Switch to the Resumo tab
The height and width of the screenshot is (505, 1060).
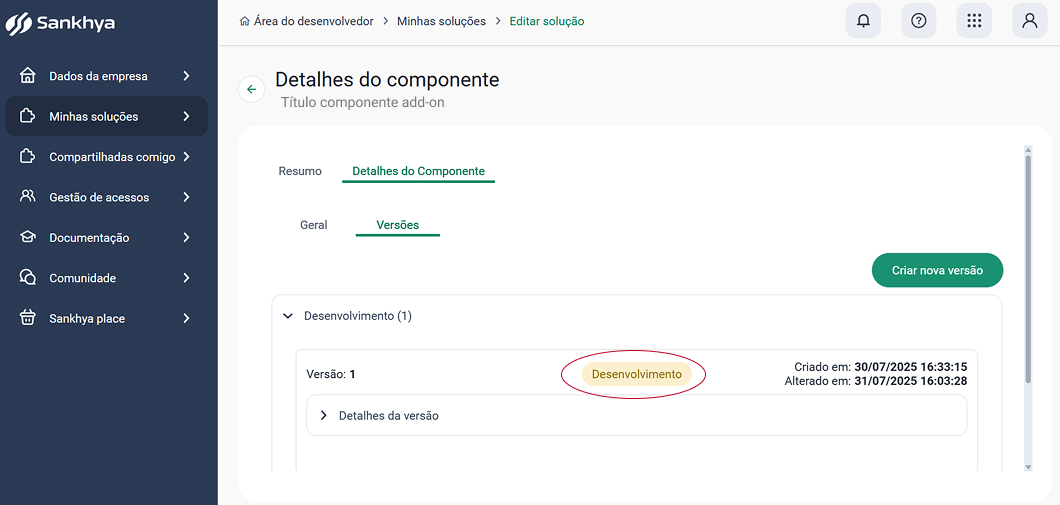pyautogui.click(x=300, y=171)
